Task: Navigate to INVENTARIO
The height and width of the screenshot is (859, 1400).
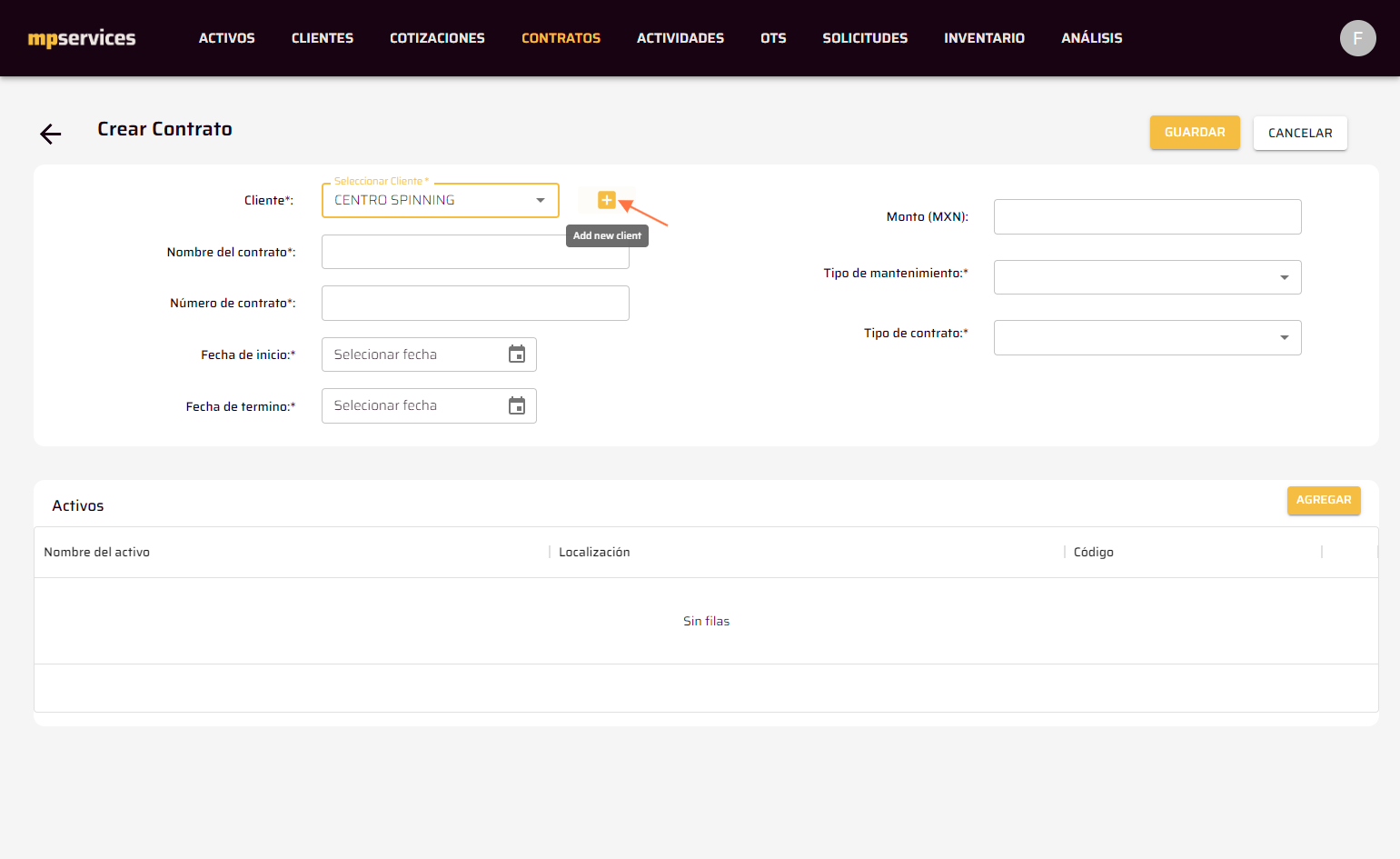Action: pyautogui.click(x=984, y=38)
